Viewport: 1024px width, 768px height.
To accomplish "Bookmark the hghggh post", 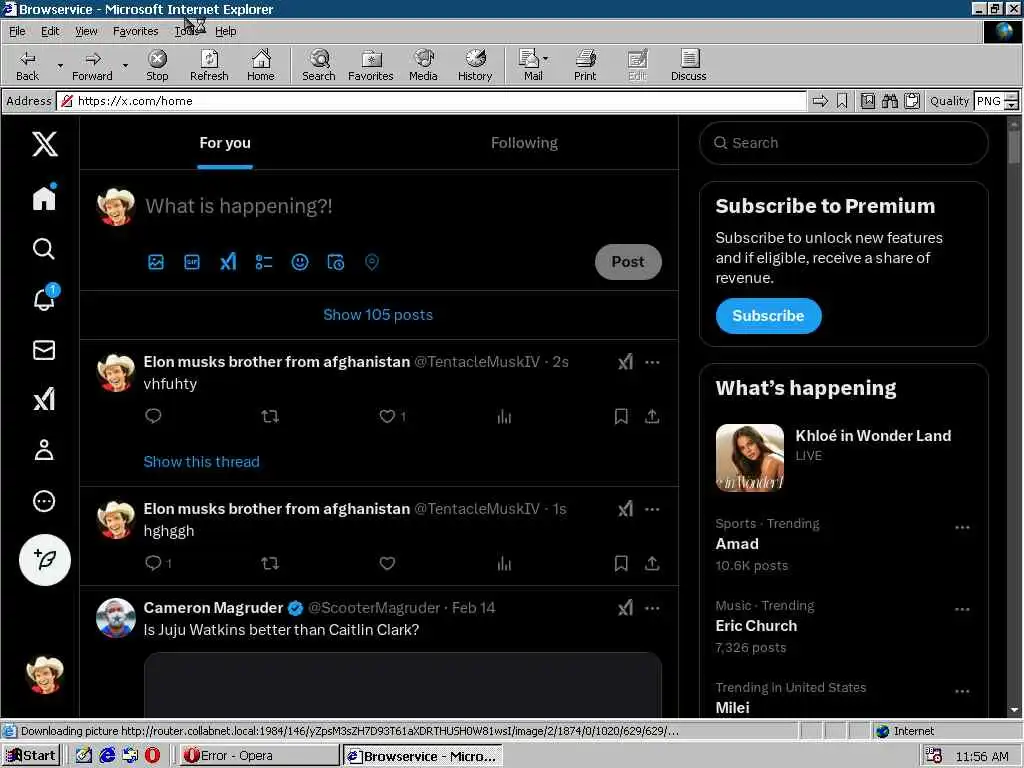I will pyautogui.click(x=621, y=563).
